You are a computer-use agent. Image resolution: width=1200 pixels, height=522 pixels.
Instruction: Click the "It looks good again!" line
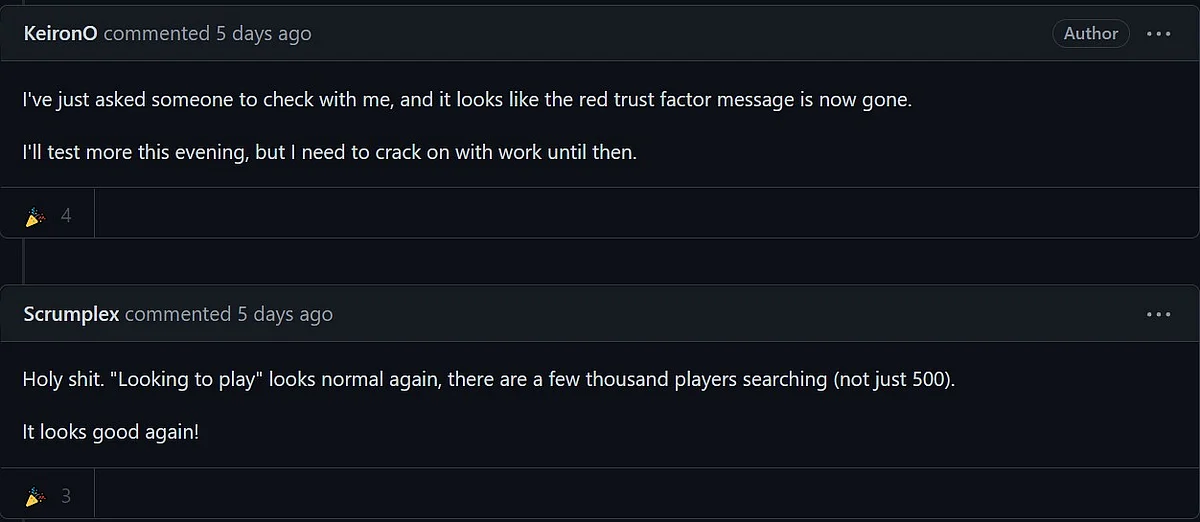pos(111,435)
